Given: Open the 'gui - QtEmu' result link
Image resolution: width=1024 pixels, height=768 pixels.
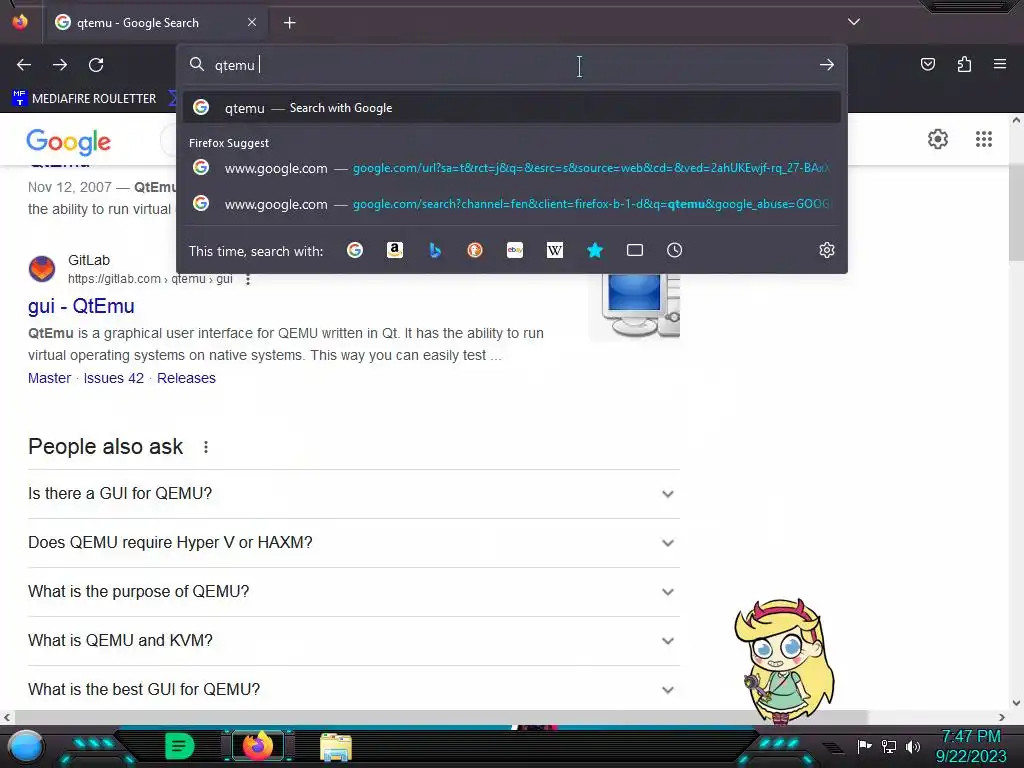Looking at the screenshot, I should 81,306.
